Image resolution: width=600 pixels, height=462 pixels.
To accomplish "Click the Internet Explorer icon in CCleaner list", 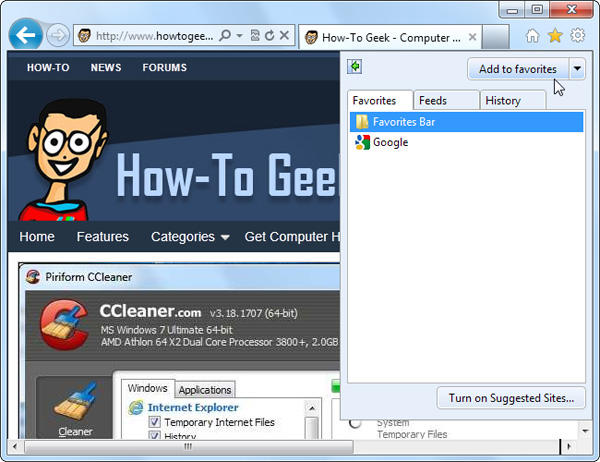I will 136,408.
